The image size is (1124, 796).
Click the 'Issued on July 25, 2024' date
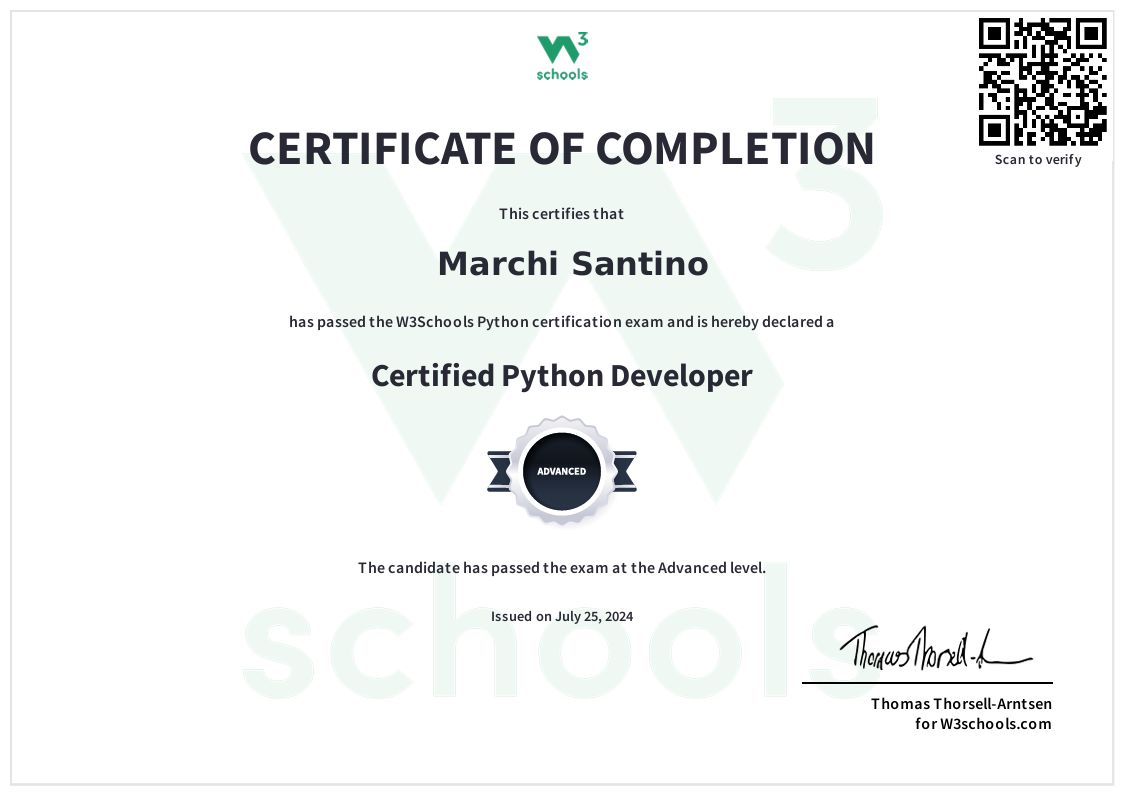(x=562, y=616)
